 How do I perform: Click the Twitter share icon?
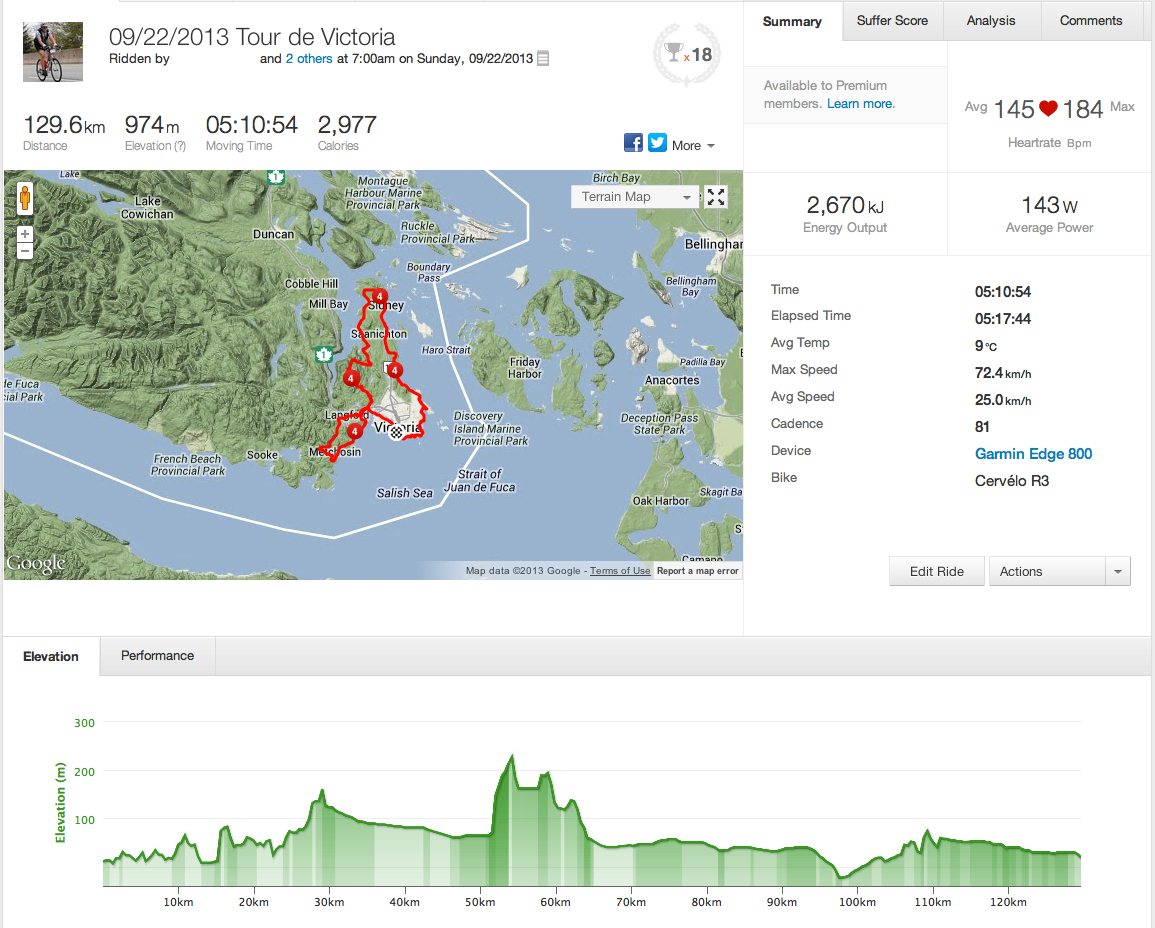[657, 143]
